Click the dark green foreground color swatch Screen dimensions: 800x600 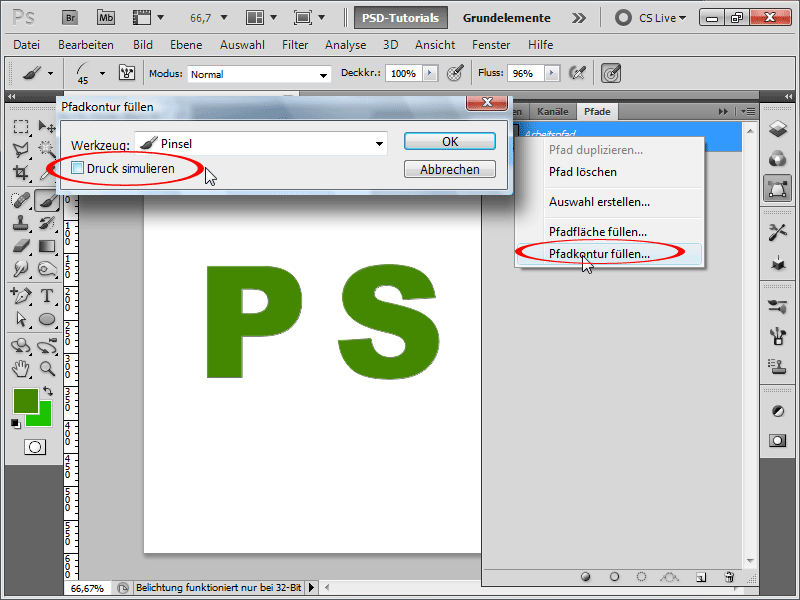(25, 401)
